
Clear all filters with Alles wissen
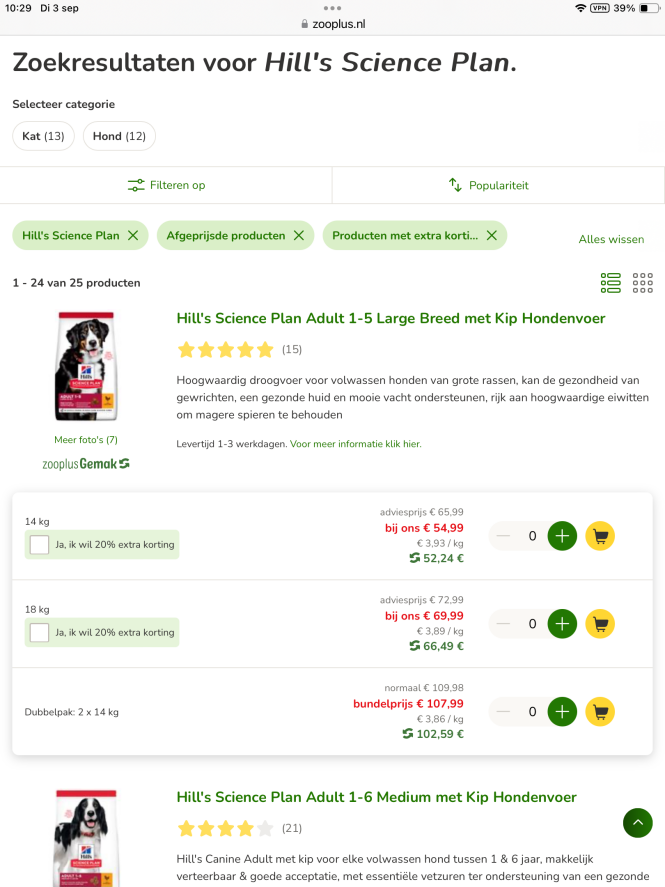pyautogui.click(x=611, y=239)
